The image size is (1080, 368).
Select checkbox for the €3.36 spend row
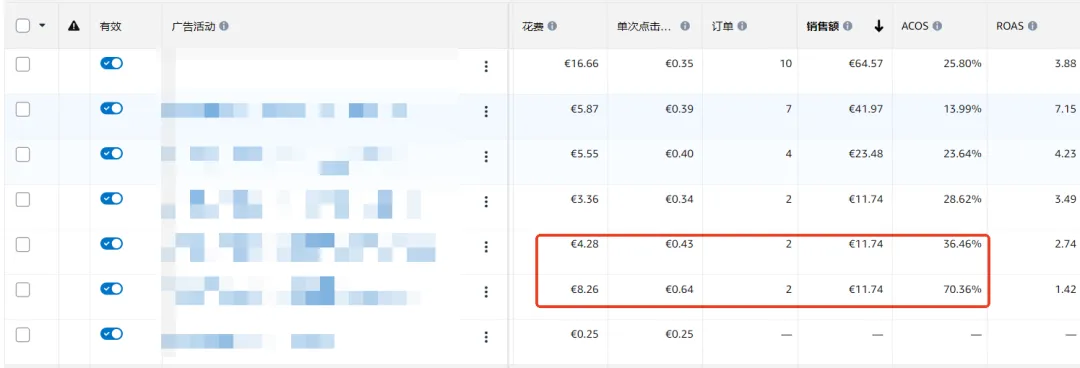click(23, 200)
